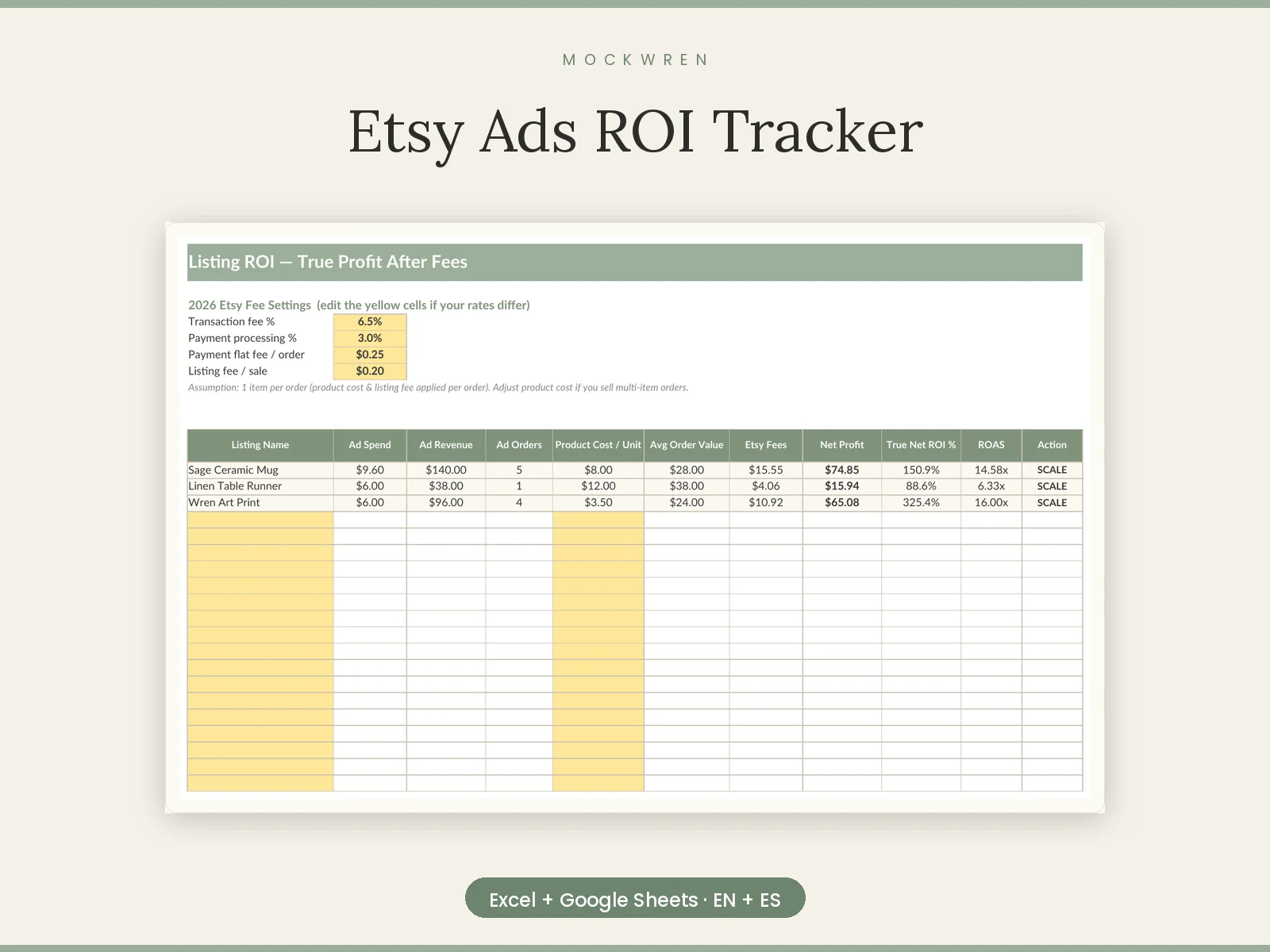This screenshot has width=1270, height=952.
Task: Select the MOCKWREN brand text
Action: [x=635, y=60]
